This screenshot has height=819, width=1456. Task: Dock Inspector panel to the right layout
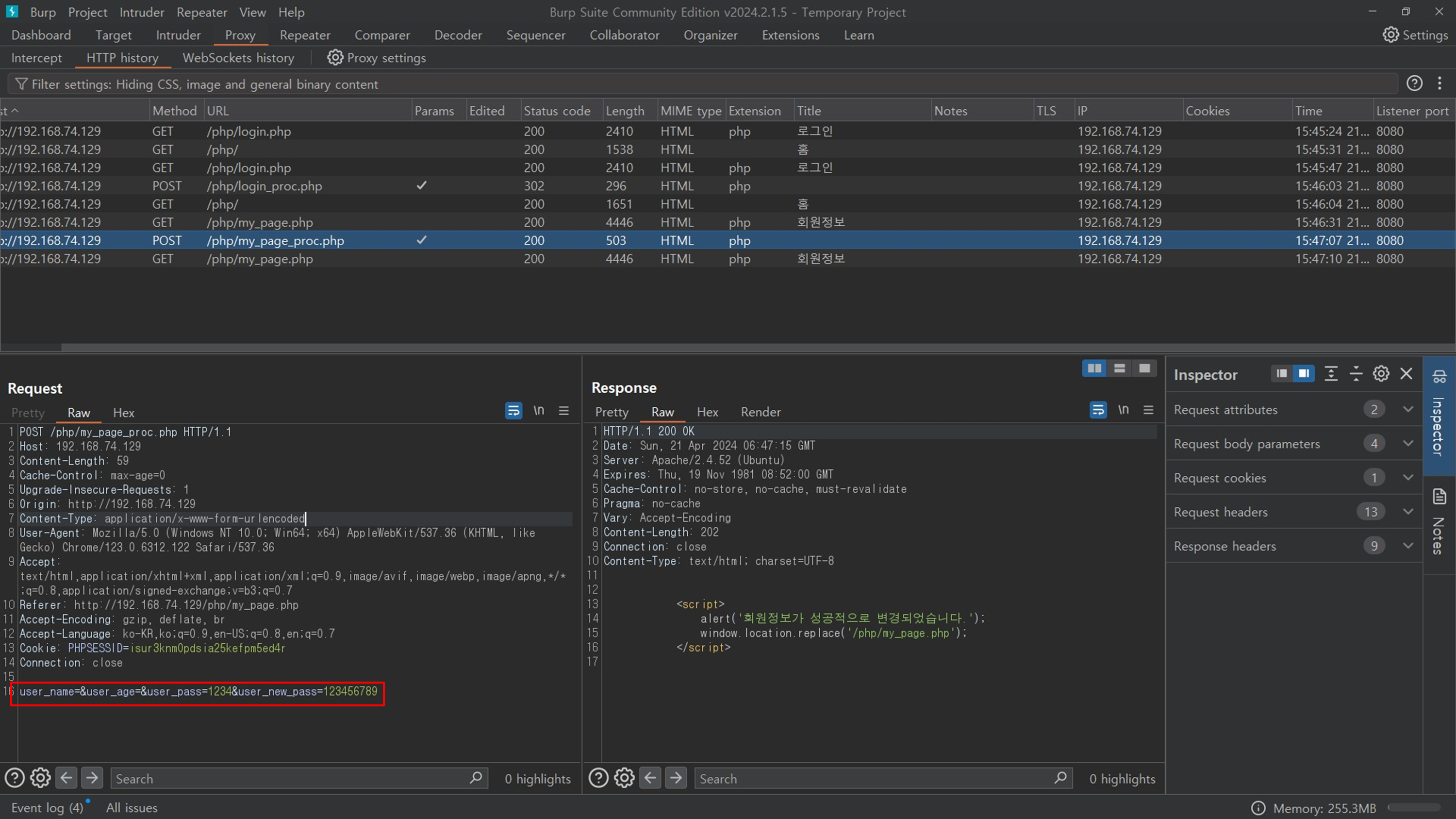coord(1304,374)
